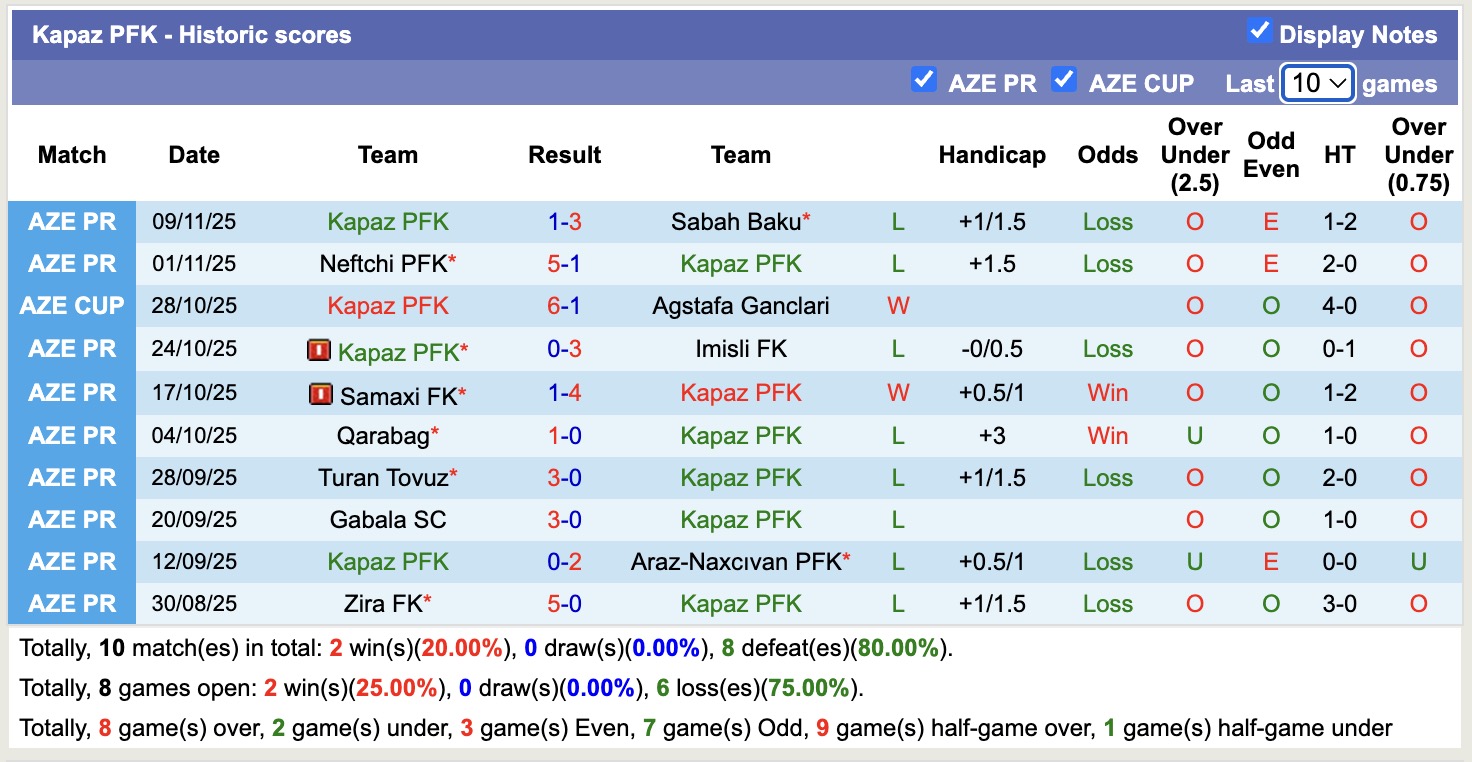Click the 5-0 result against Zira FK
1472x762 pixels.
pos(564,604)
